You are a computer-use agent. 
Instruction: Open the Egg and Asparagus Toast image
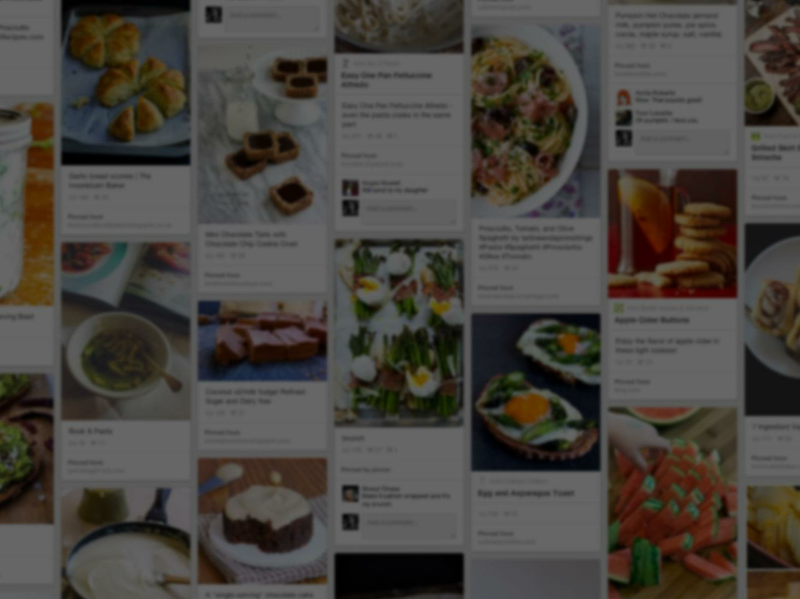[536, 392]
